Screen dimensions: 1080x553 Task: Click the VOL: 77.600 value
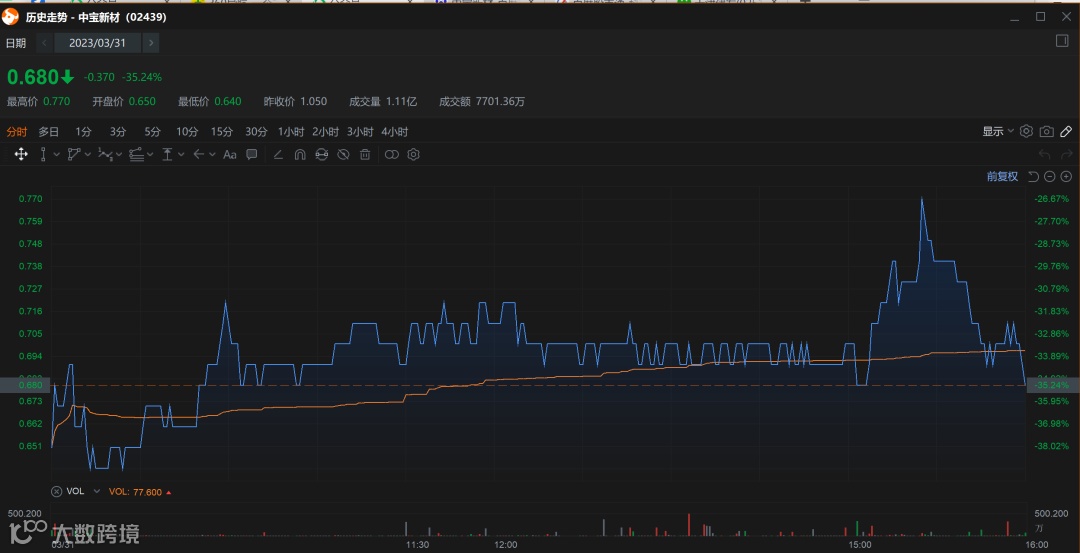[x=136, y=492]
